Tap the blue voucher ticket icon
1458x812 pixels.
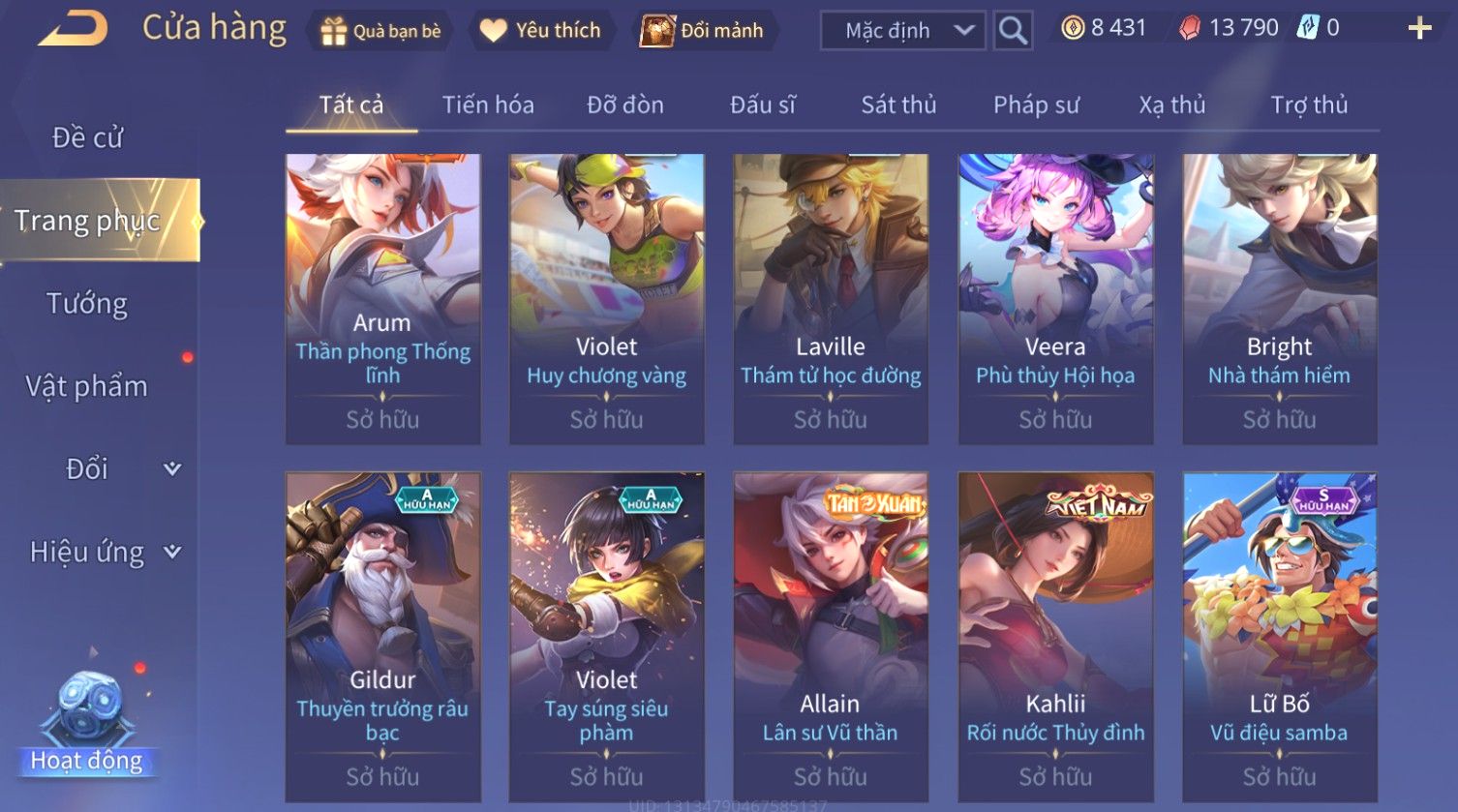click(x=1308, y=28)
